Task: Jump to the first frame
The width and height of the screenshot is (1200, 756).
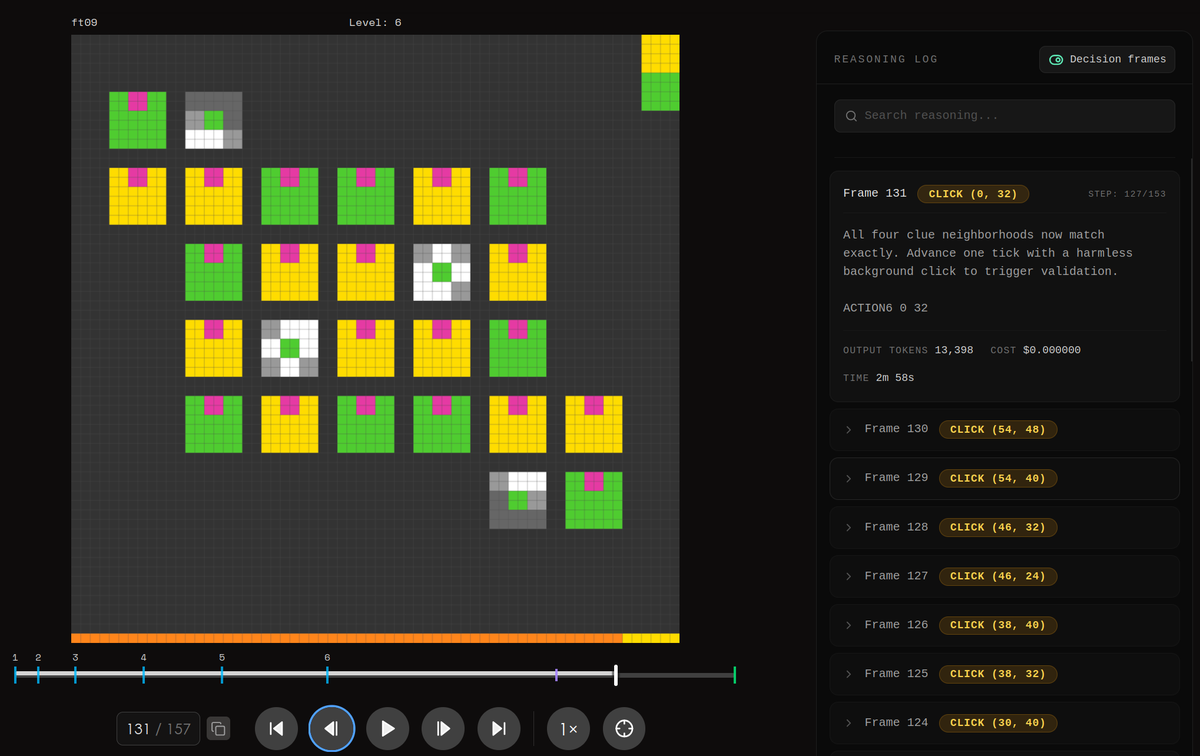Action: [276, 728]
